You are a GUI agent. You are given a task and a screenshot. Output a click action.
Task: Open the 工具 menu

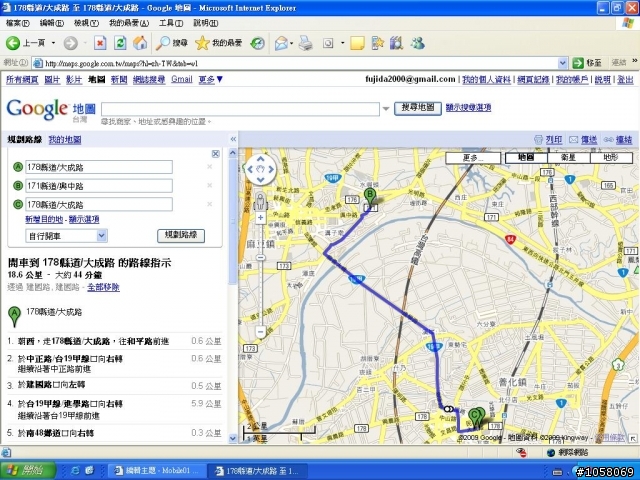[171, 23]
